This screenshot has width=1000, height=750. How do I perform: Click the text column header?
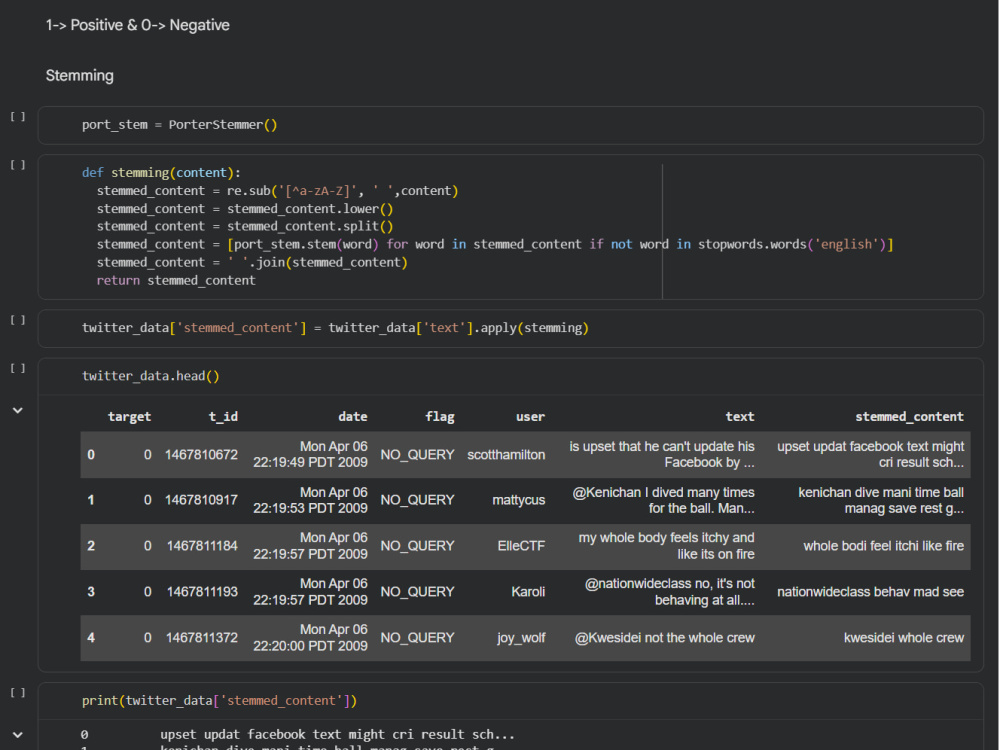(740, 416)
